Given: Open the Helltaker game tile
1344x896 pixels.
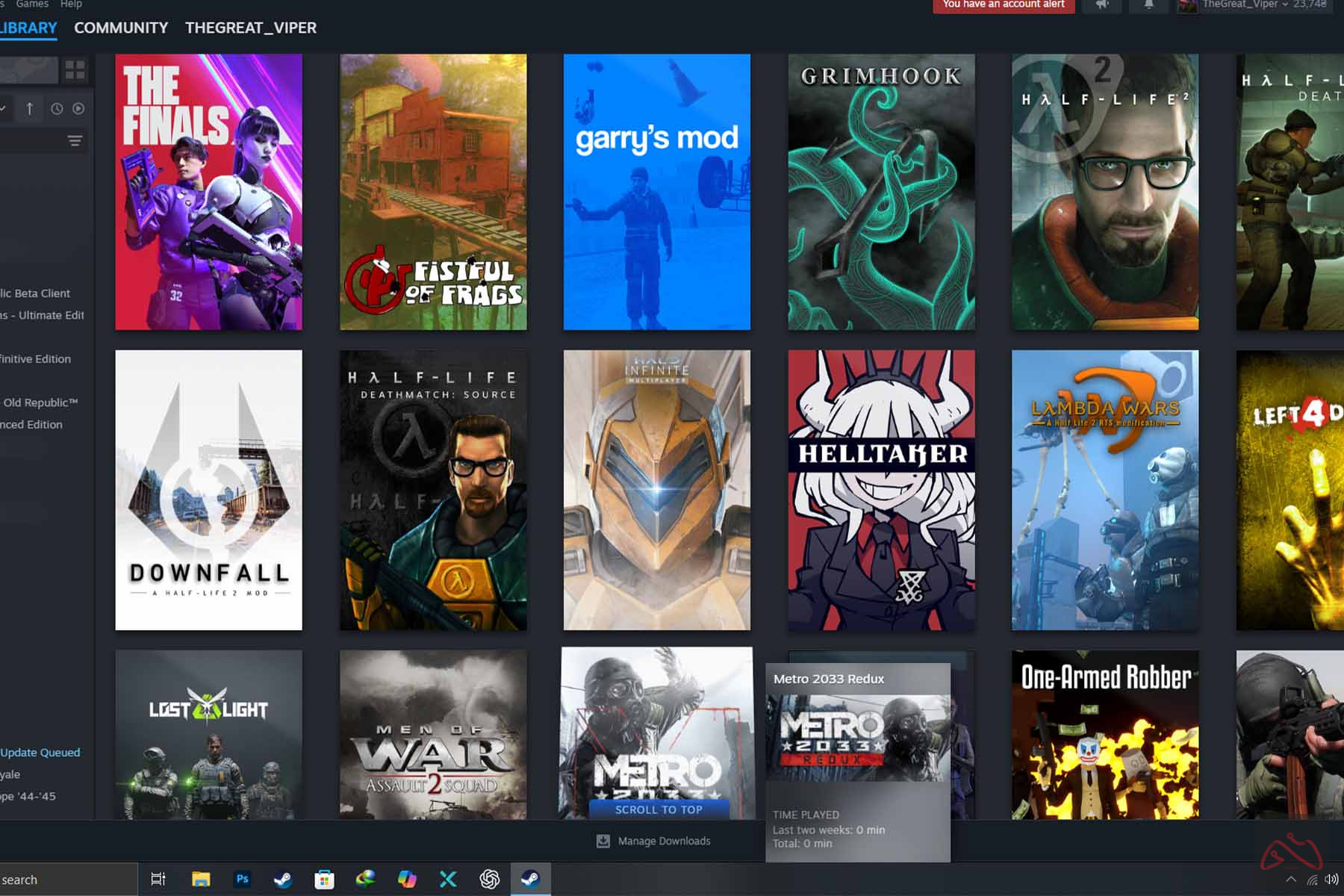Looking at the screenshot, I should 881,490.
